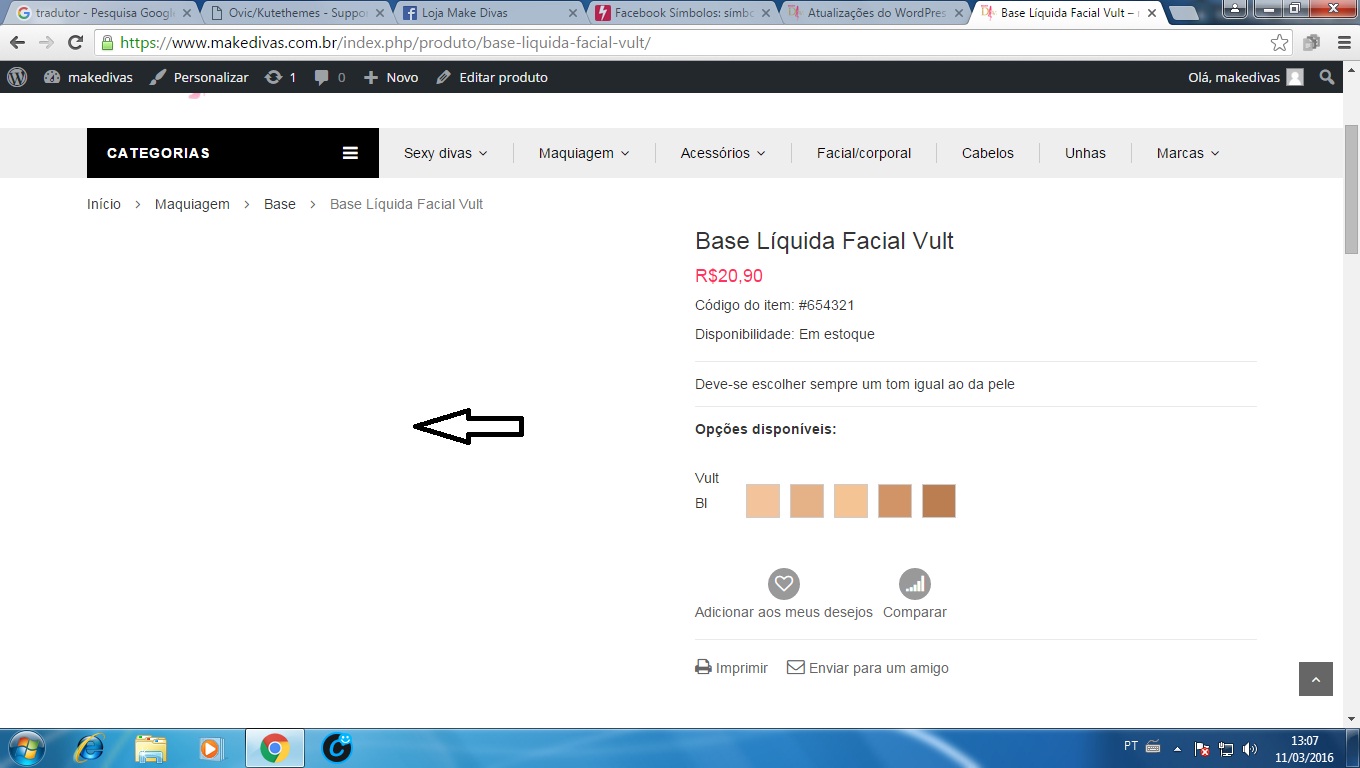Click the Base Líquida Facial Vult title
The width and height of the screenshot is (1360, 768).
pyautogui.click(x=825, y=241)
